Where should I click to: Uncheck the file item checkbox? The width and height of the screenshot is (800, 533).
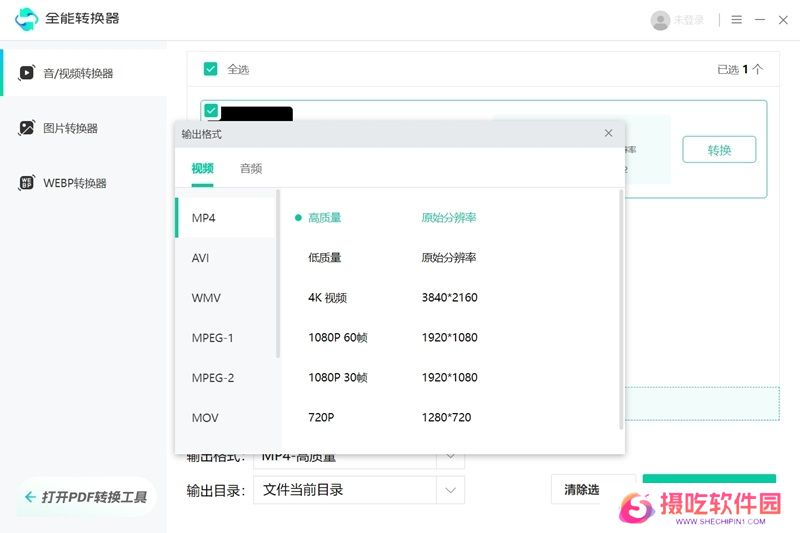pos(211,110)
